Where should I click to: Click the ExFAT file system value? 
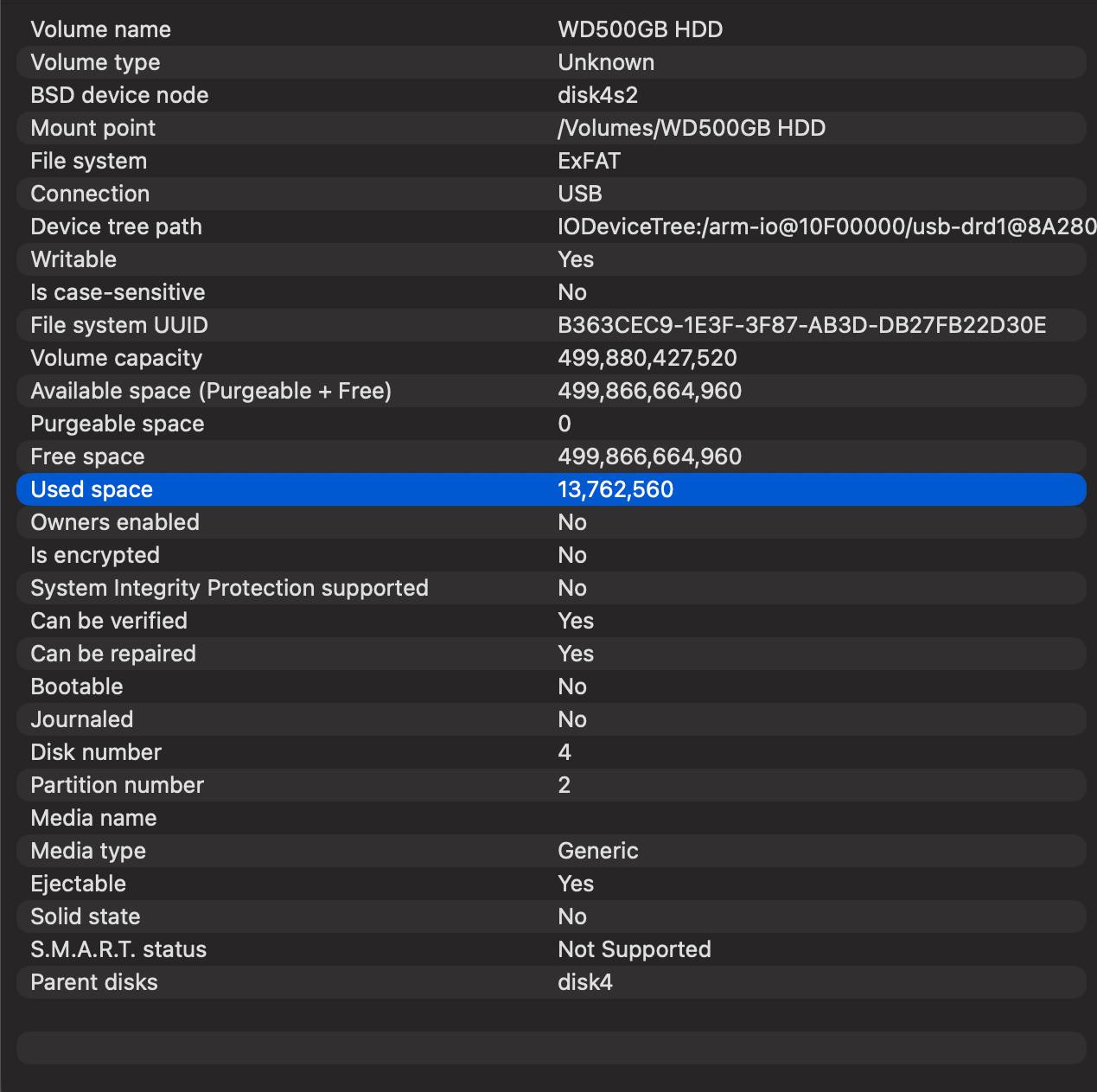click(590, 161)
